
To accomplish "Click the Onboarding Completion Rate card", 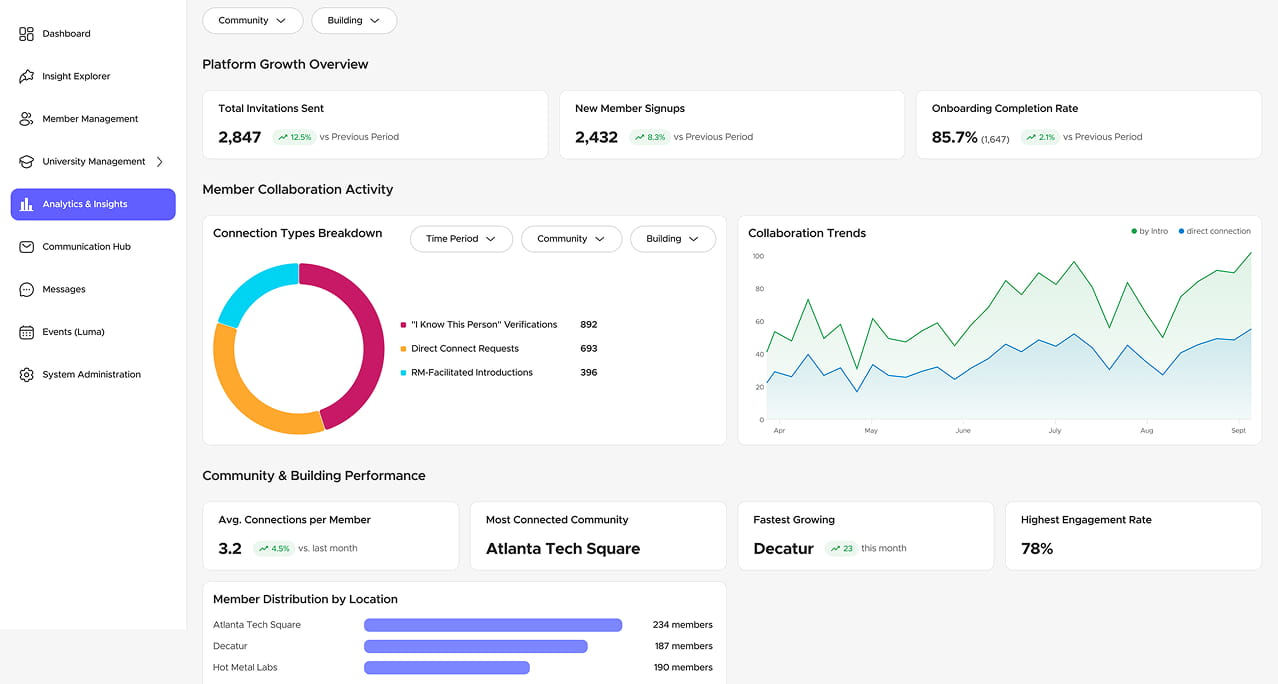I will pos(1089,125).
